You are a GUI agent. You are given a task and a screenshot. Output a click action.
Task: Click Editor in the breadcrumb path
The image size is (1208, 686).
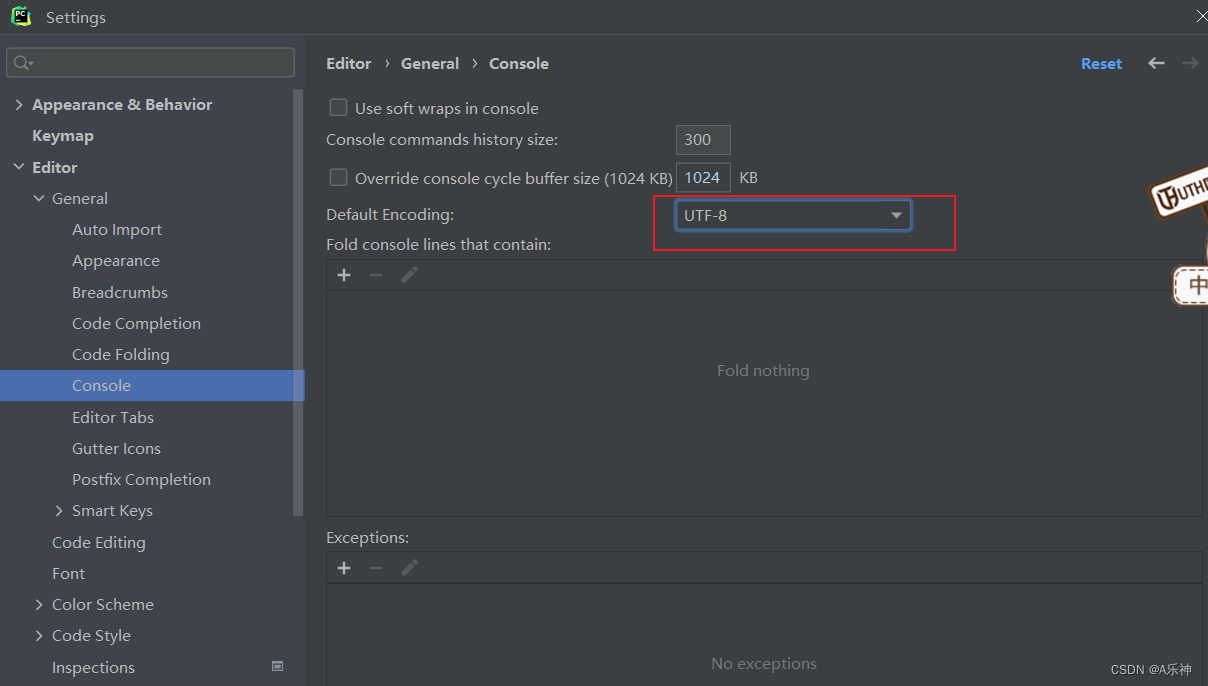(x=348, y=63)
